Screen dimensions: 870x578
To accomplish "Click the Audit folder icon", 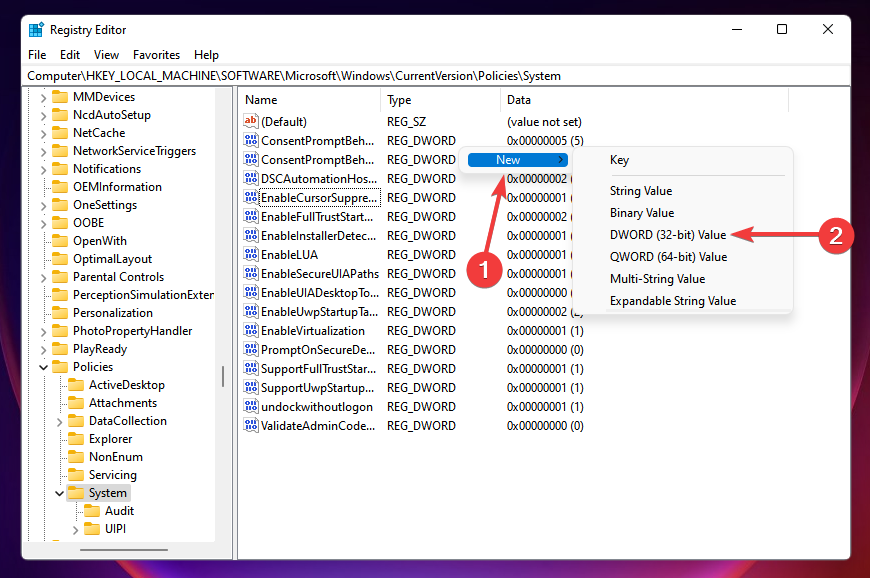I will (x=92, y=511).
